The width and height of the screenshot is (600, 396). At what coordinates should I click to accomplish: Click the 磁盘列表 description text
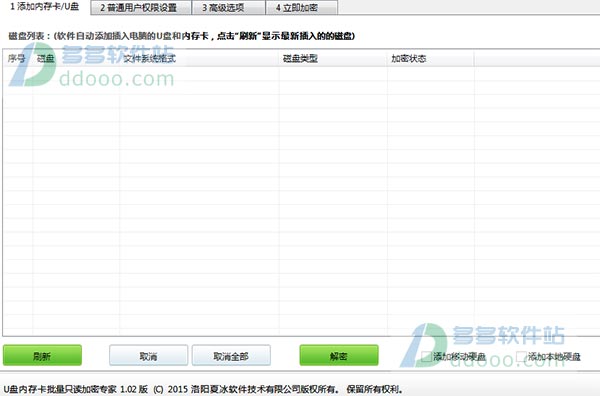click(181, 36)
